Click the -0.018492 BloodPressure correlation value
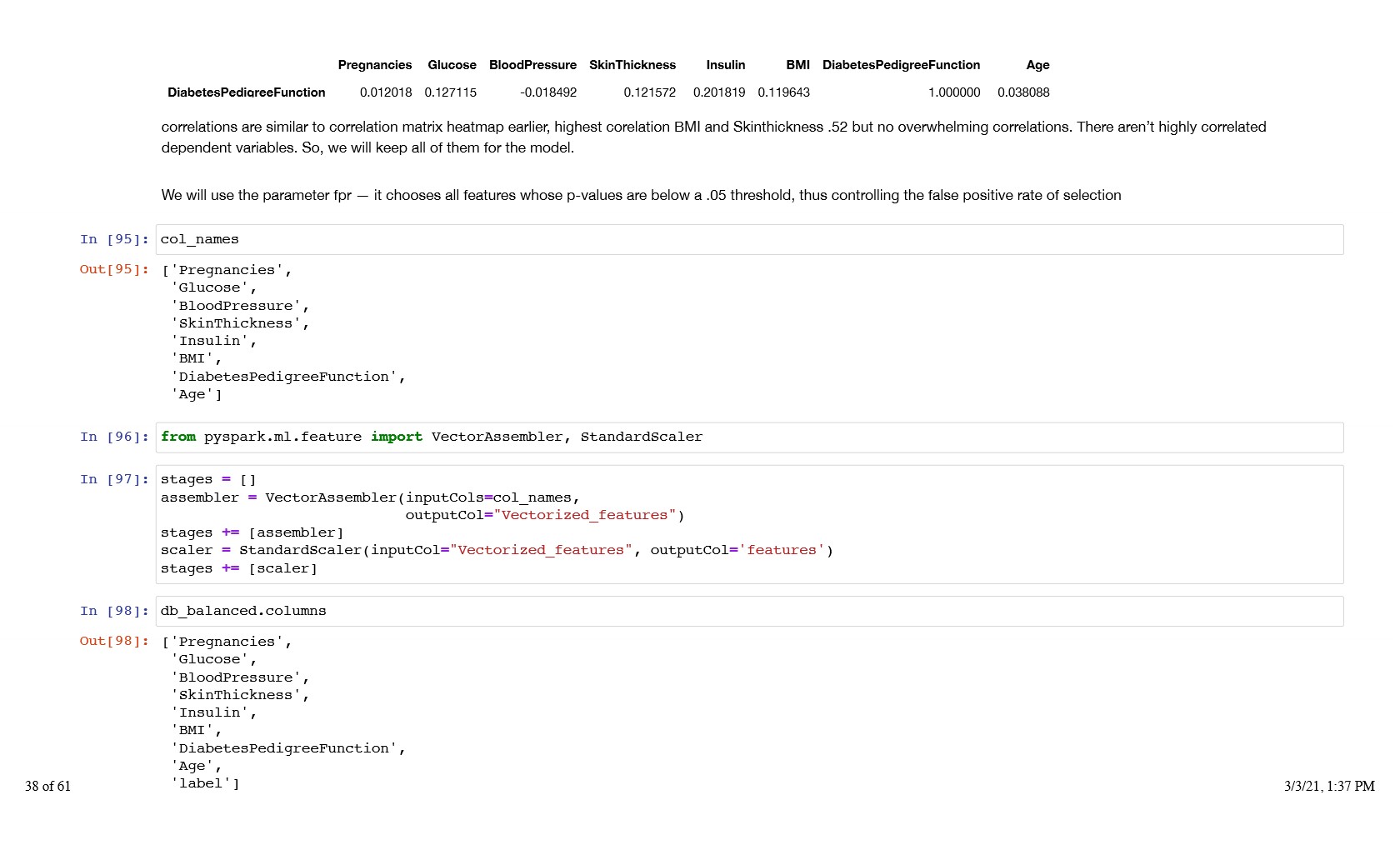This screenshot has height=850, width=1400. 548,92
